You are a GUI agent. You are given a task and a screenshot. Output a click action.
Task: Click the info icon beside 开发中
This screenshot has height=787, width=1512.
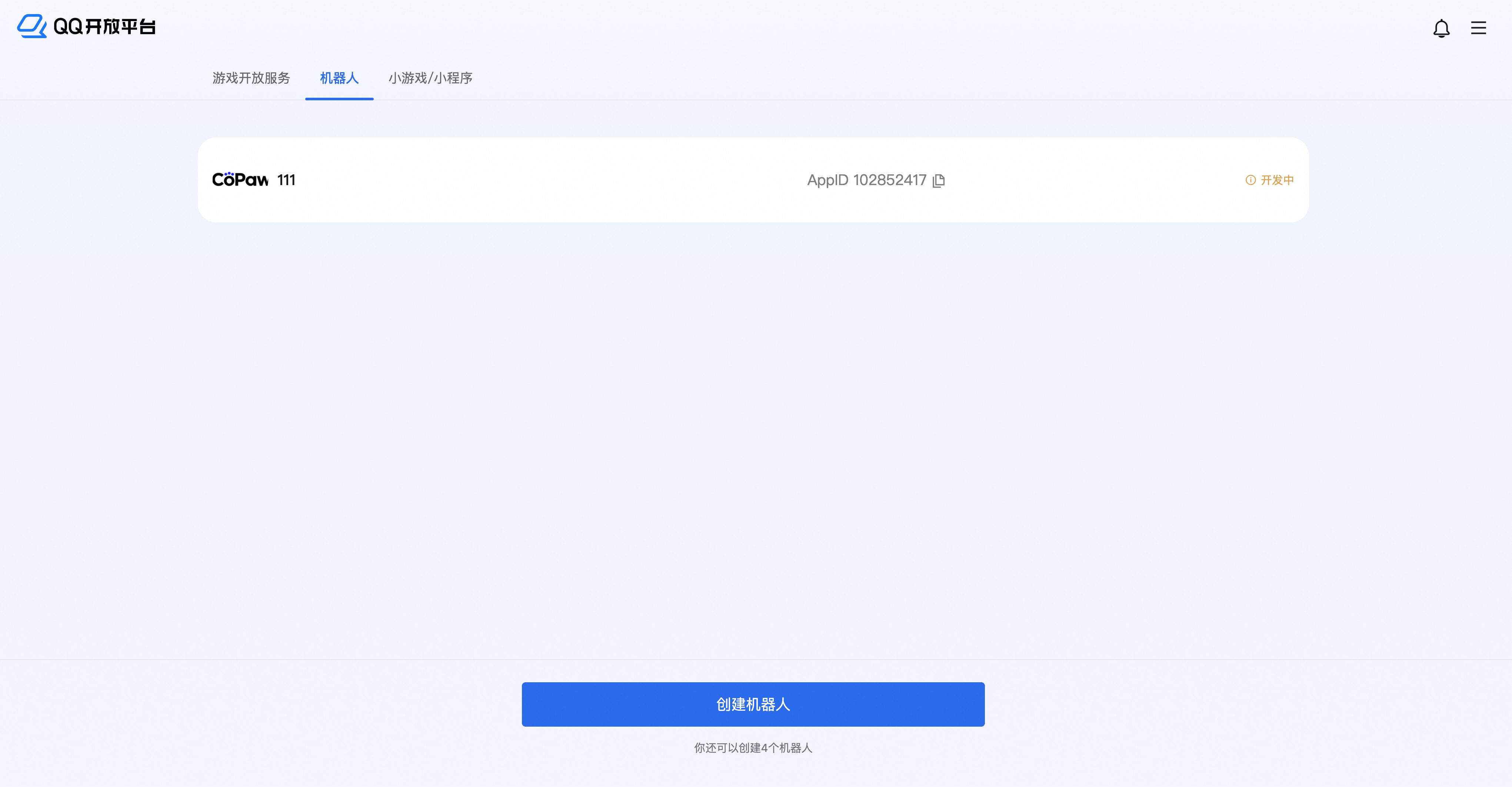pyautogui.click(x=1251, y=180)
